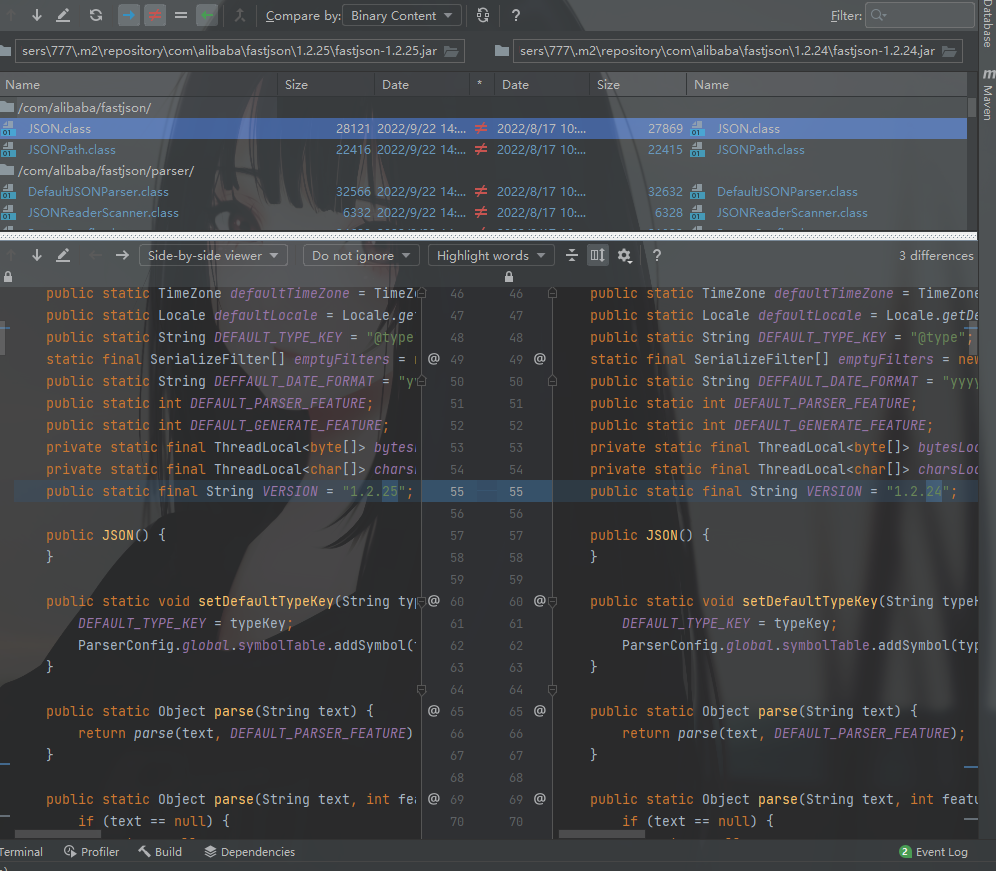The width and height of the screenshot is (996, 871).
Task: Click right diff pane horizontal scrollbar
Action: [x=602, y=834]
